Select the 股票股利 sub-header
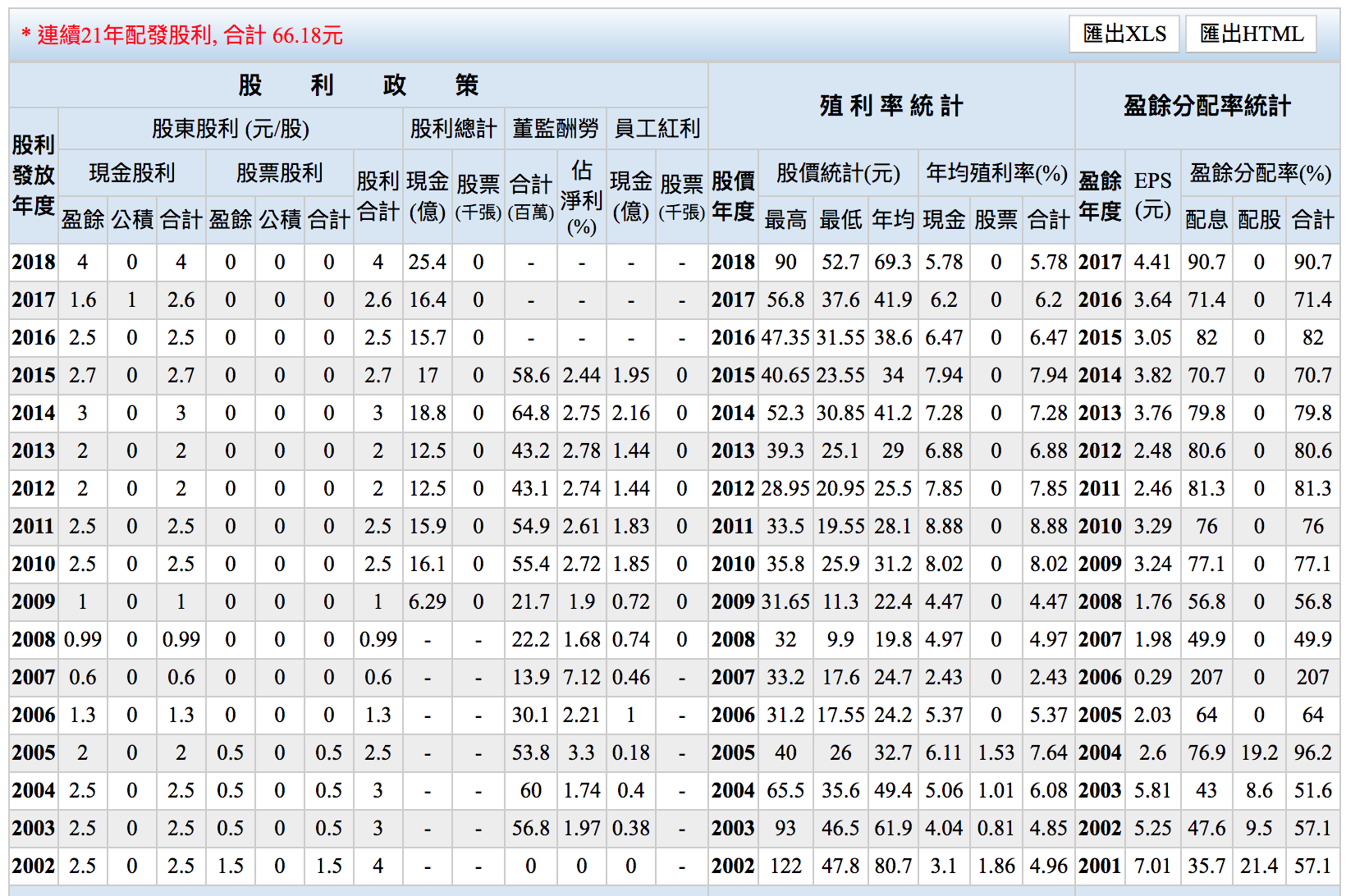This screenshot has width=1346, height=896. (x=280, y=173)
